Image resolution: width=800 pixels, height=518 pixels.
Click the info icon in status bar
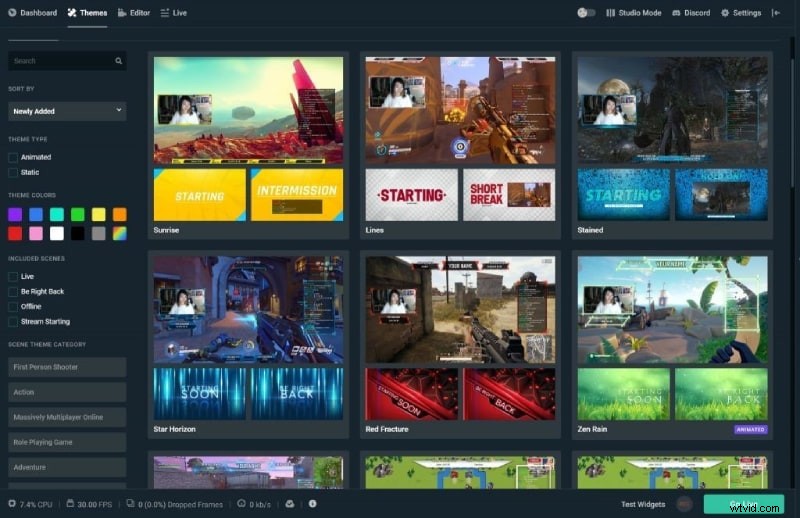tap(313, 504)
